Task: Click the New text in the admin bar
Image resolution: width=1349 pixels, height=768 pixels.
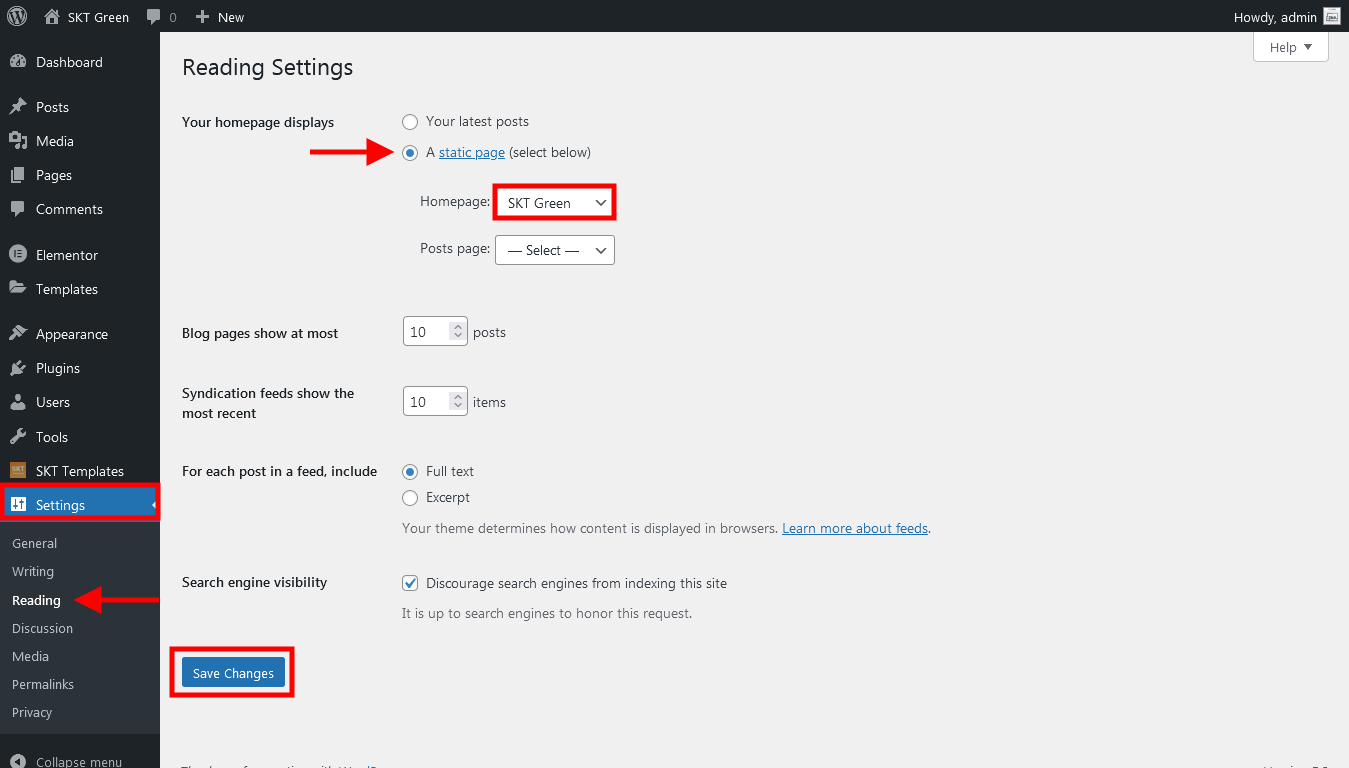Action: 231,17
